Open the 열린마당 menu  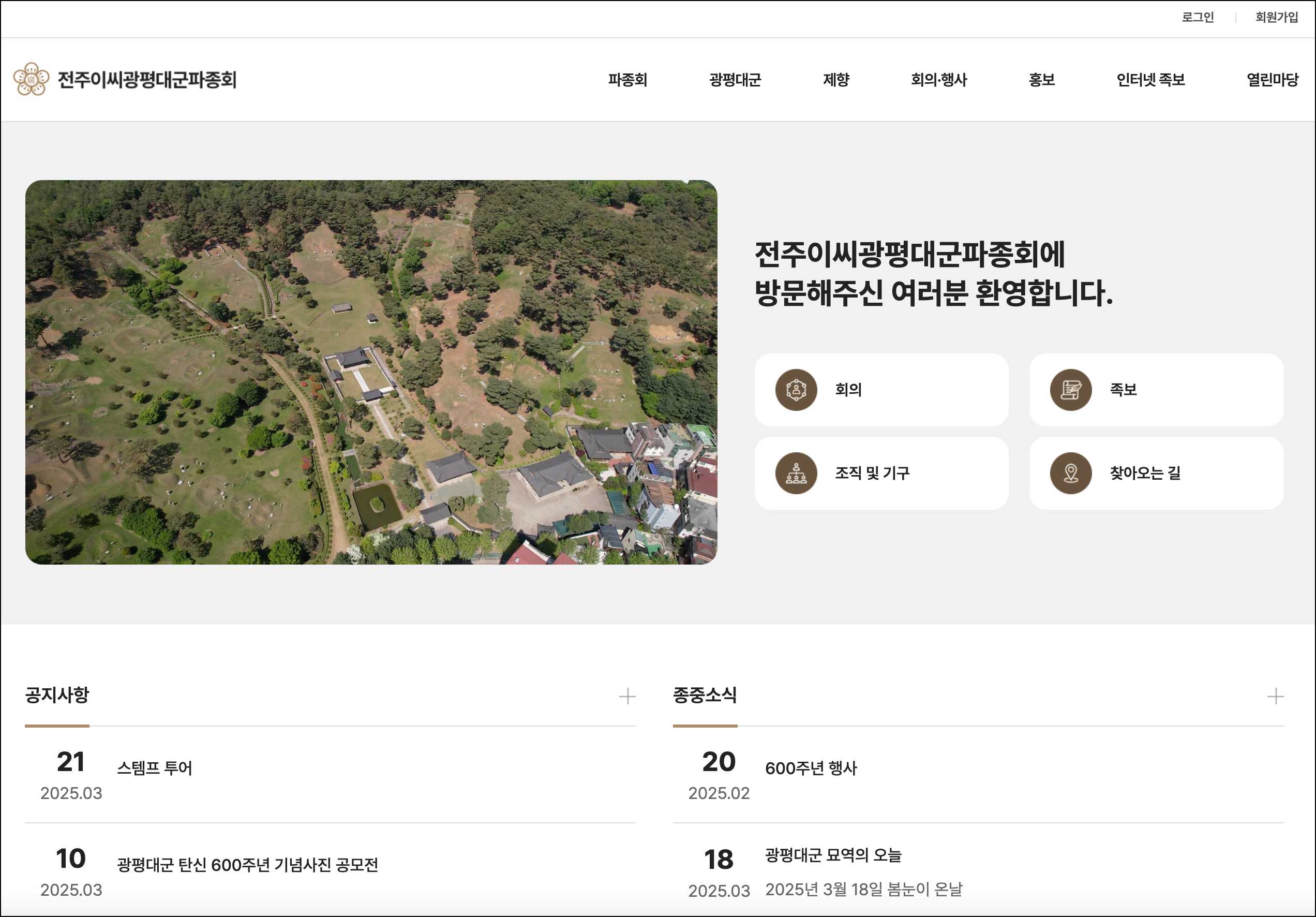pos(1272,80)
